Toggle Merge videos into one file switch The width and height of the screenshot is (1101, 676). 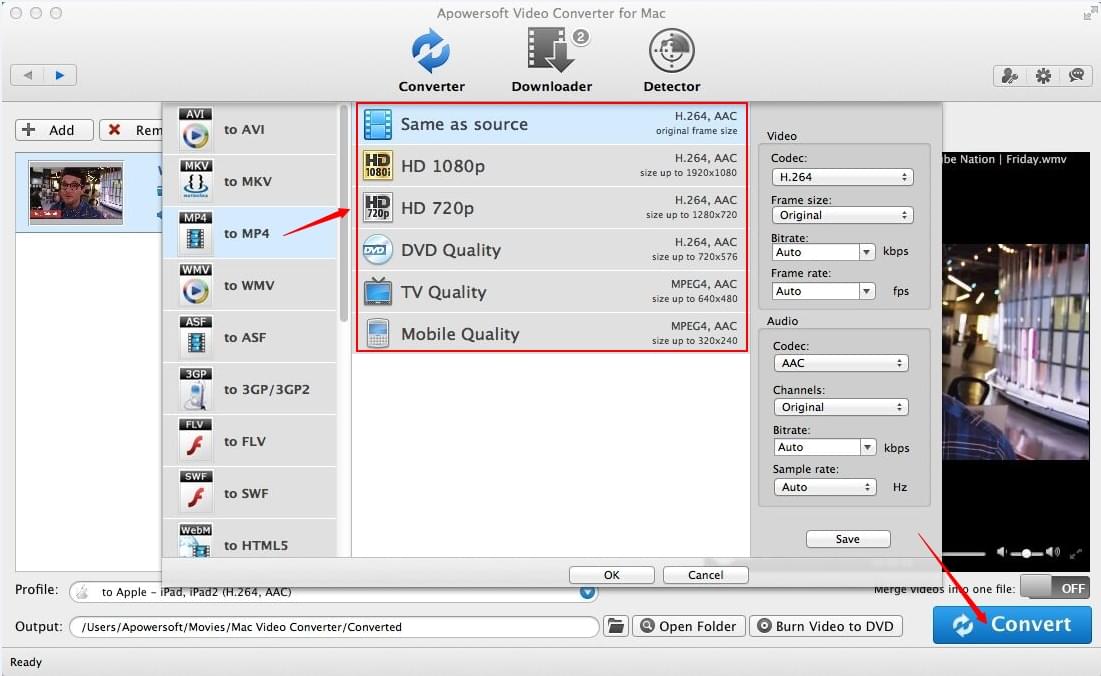coord(1055,588)
